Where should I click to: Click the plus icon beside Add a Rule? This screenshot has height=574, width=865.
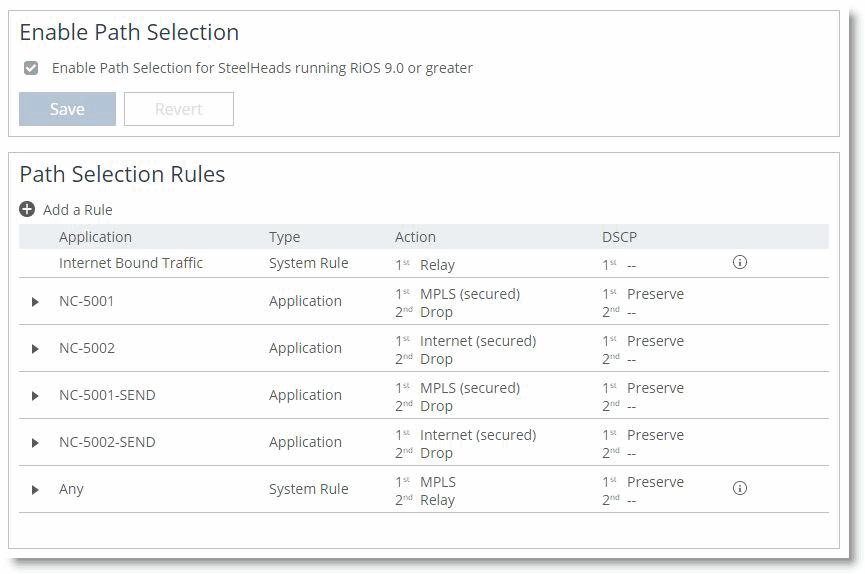tap(27, 210)
